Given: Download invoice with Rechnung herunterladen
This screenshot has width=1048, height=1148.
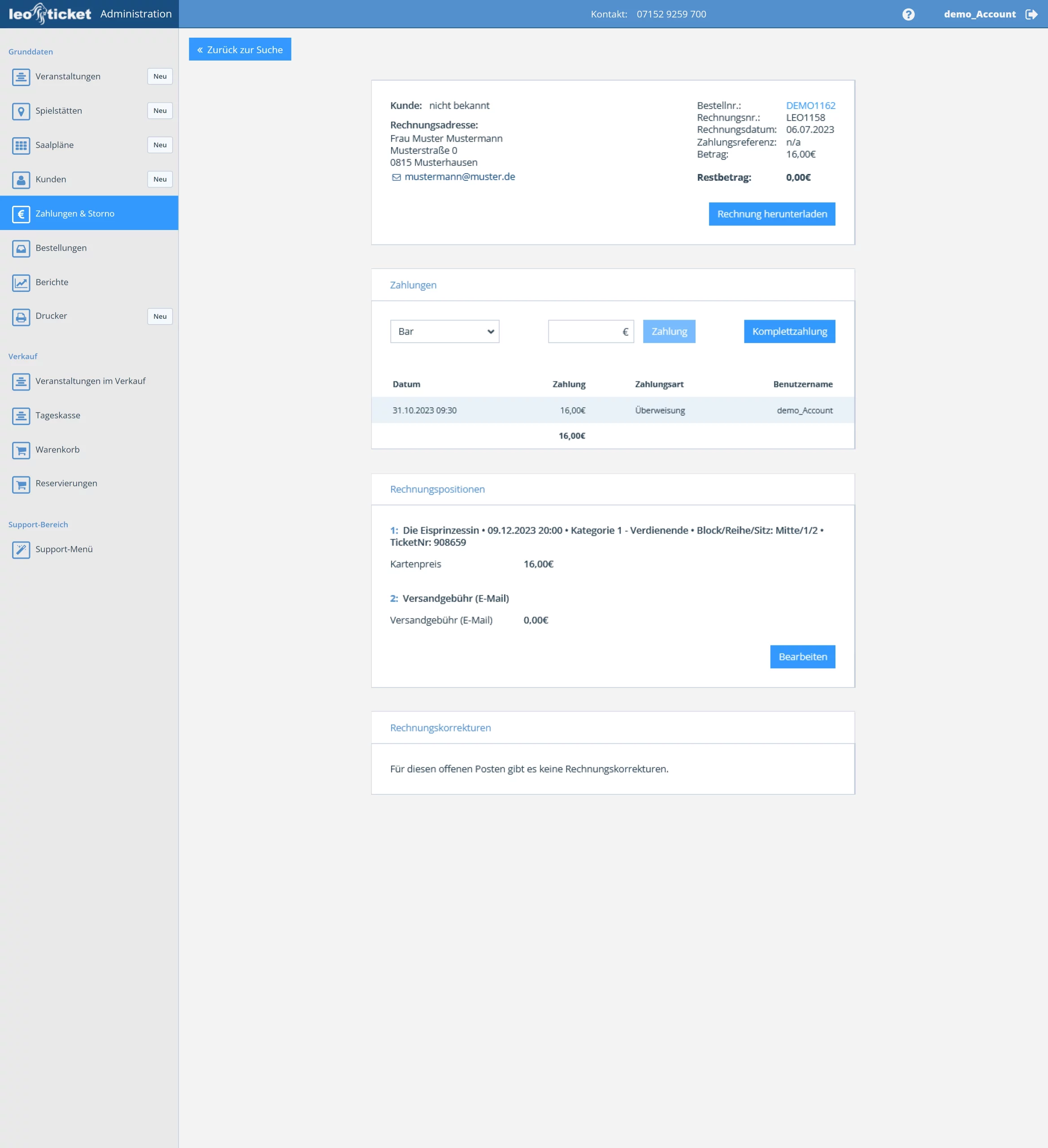Looking at the screenshot, I should click(x=771, y=214).
